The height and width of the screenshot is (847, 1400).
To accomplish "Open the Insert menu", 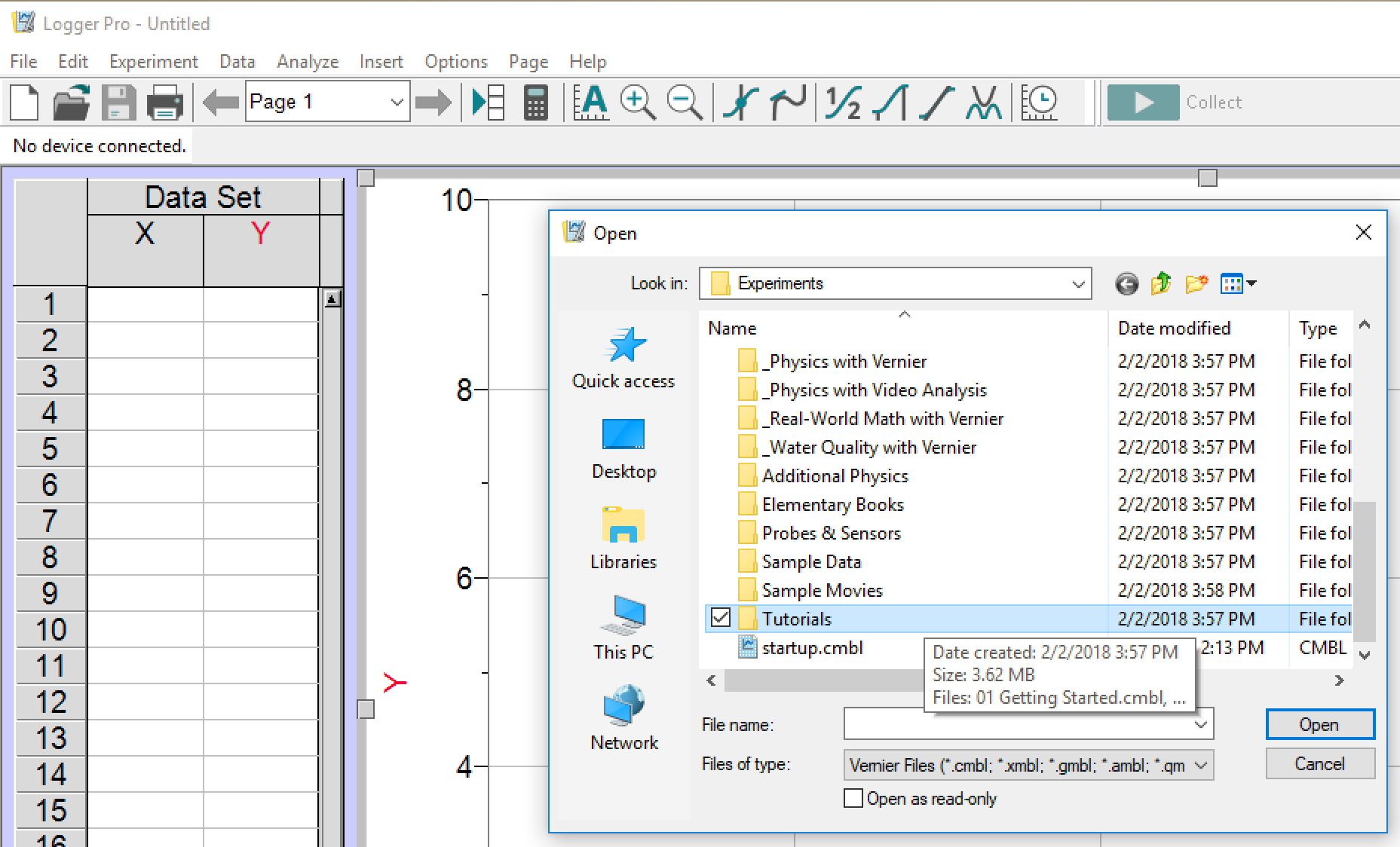I will pyautogui.click(x=381, y=61).
